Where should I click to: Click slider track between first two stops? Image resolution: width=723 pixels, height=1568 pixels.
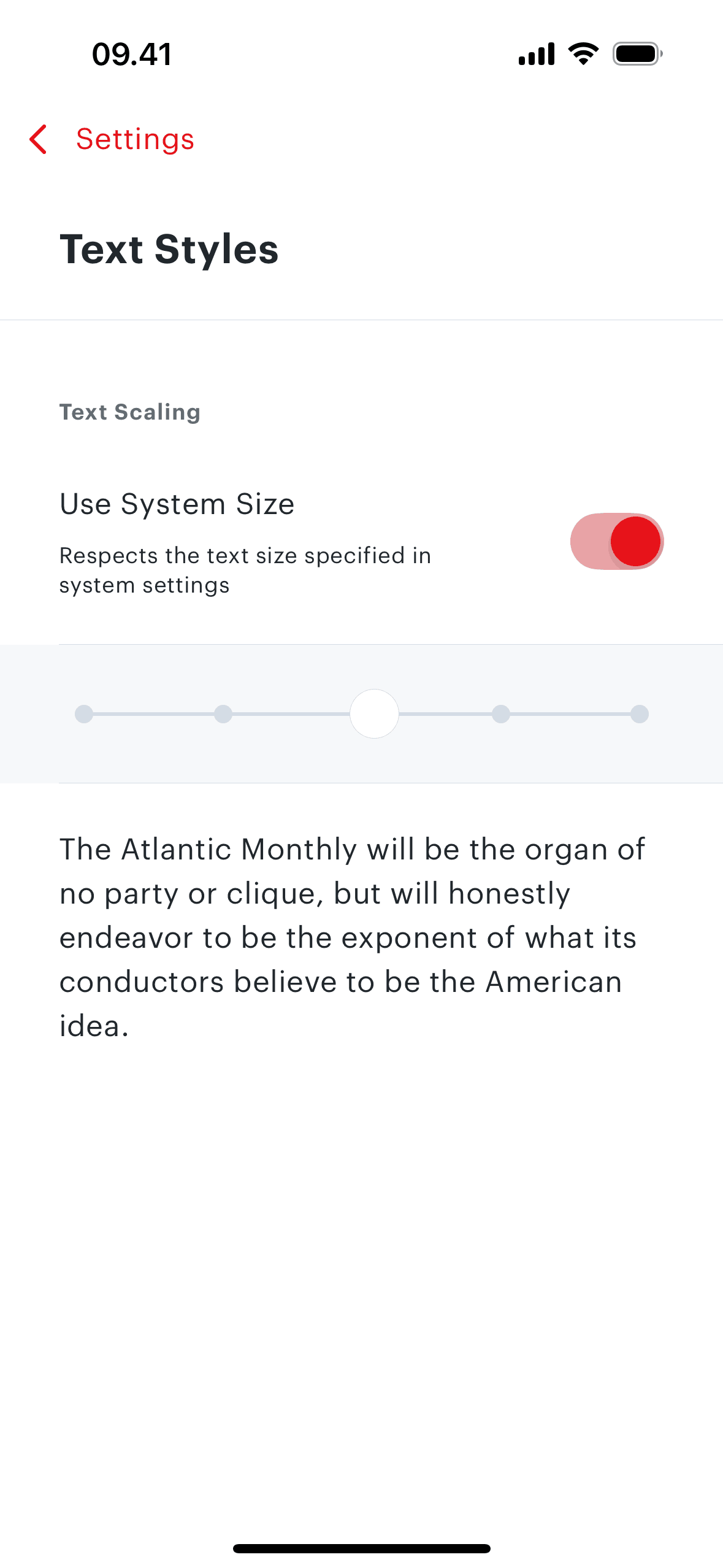(153, 714)
